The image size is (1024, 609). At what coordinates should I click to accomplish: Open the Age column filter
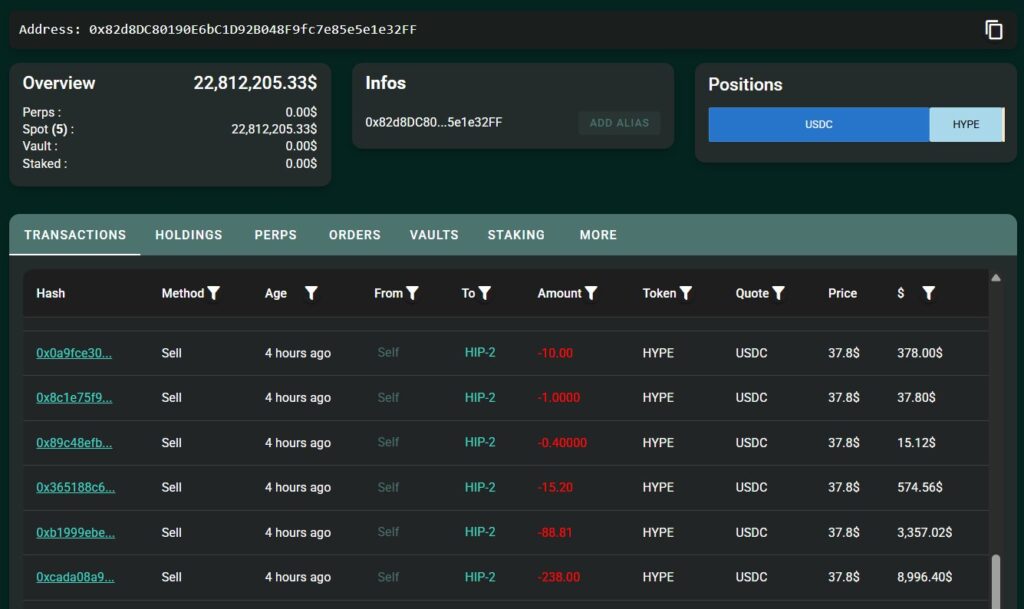[312, 293]
